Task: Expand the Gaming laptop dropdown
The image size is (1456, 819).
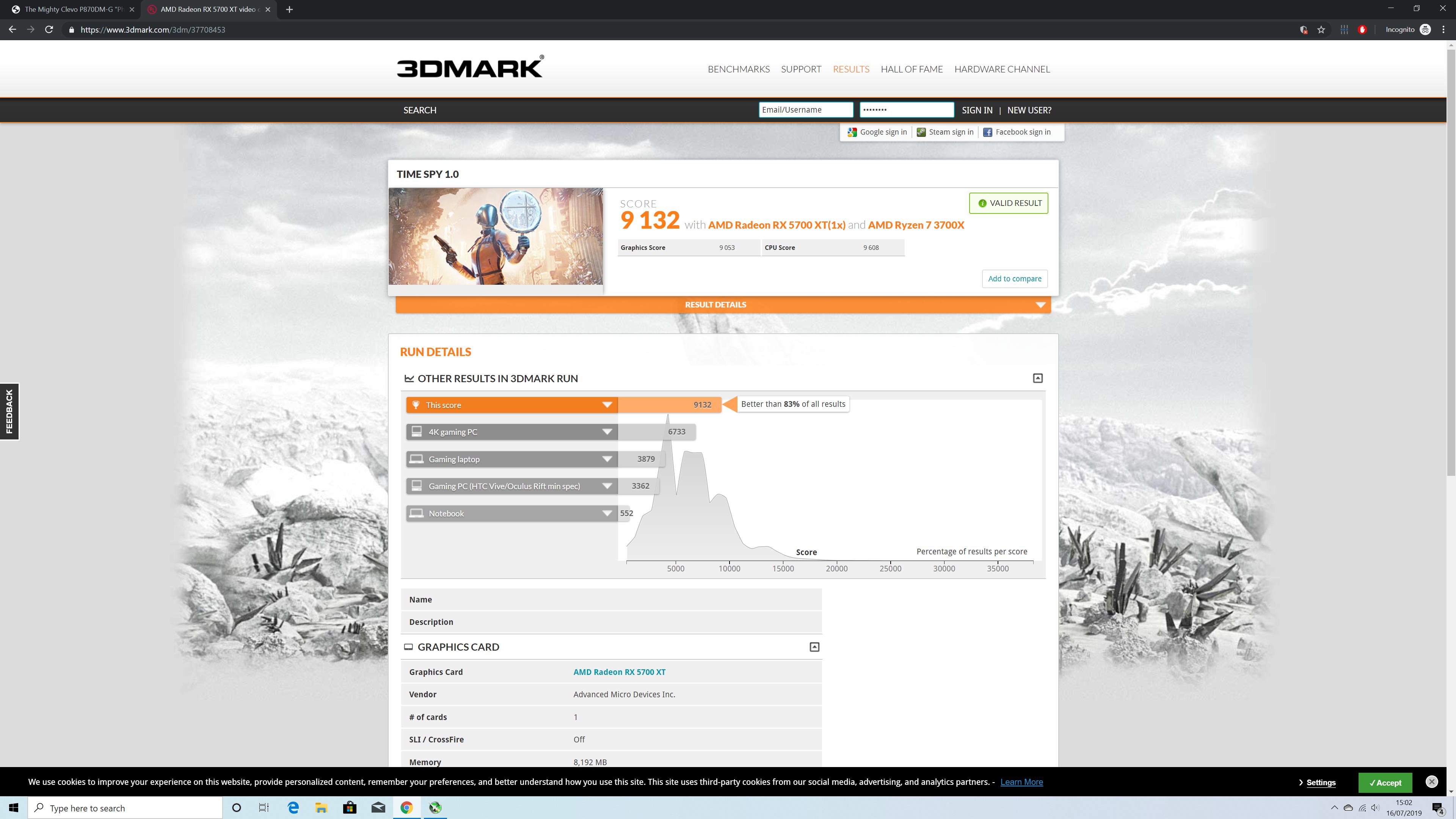Action: tap(607, 459)
